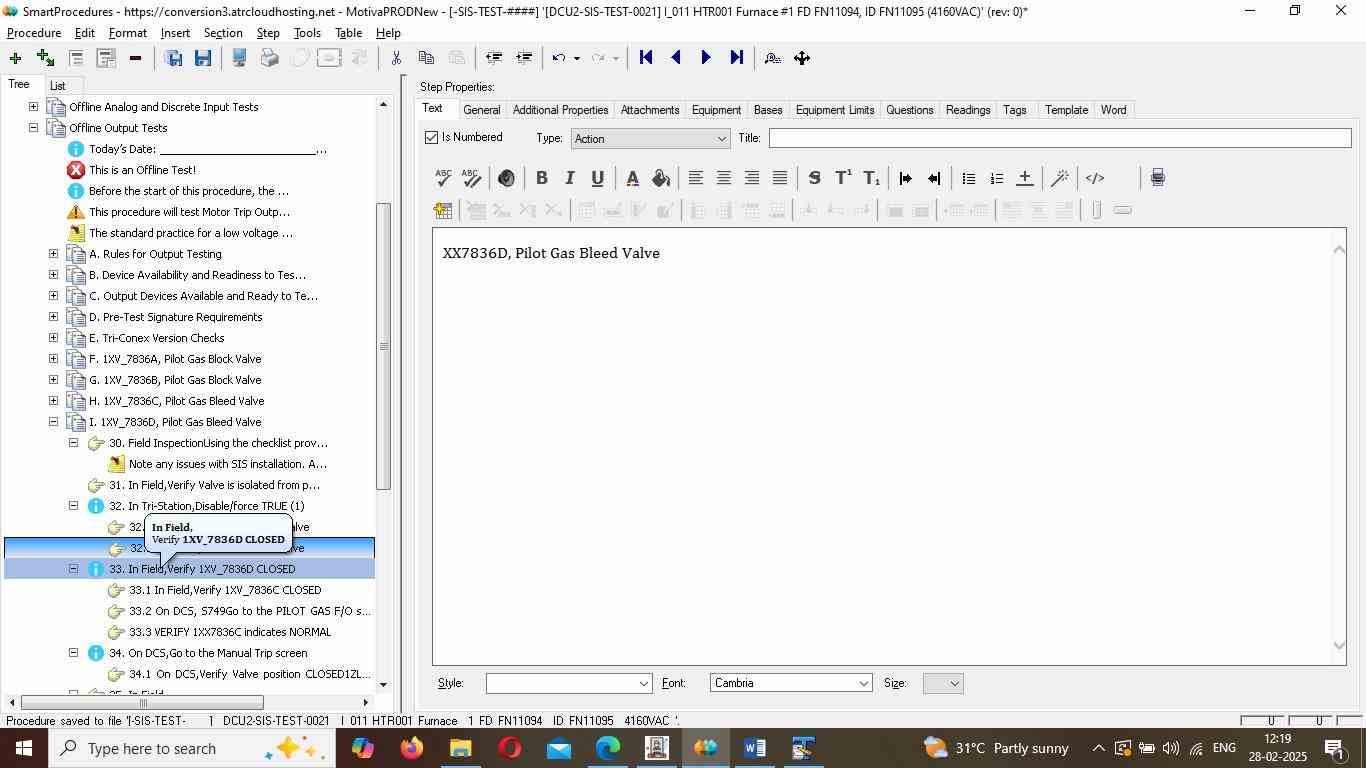Open the Procedure menu
The image size is (1366, 768).
pos(34,33)
